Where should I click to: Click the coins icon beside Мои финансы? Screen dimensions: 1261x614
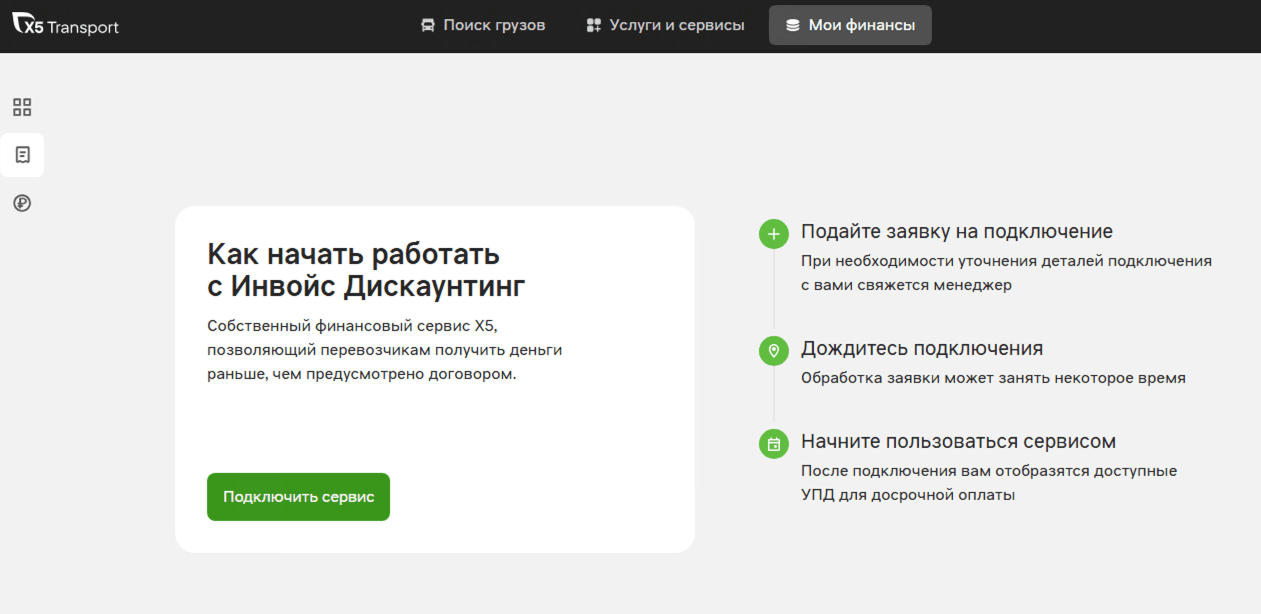[x=793, y=25]
